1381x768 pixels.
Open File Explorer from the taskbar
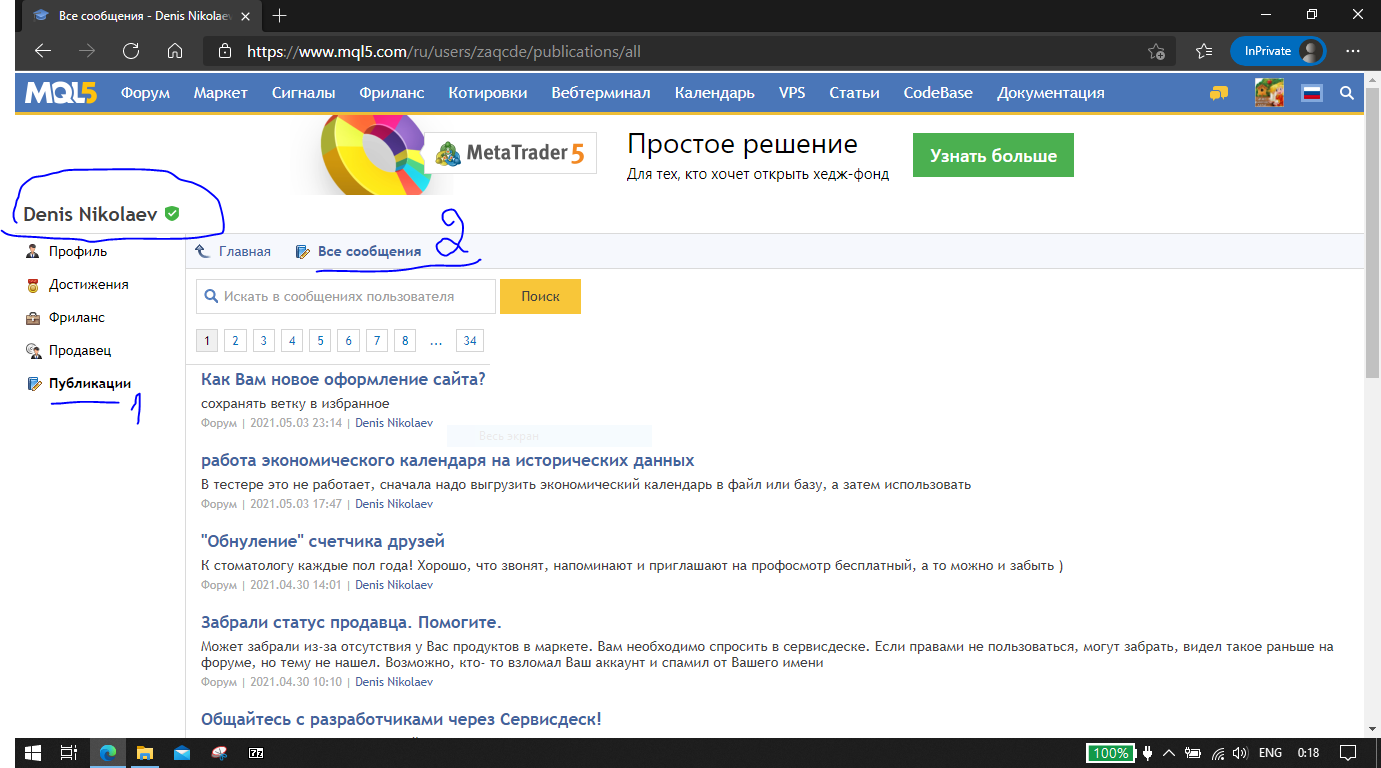point(144,753)
